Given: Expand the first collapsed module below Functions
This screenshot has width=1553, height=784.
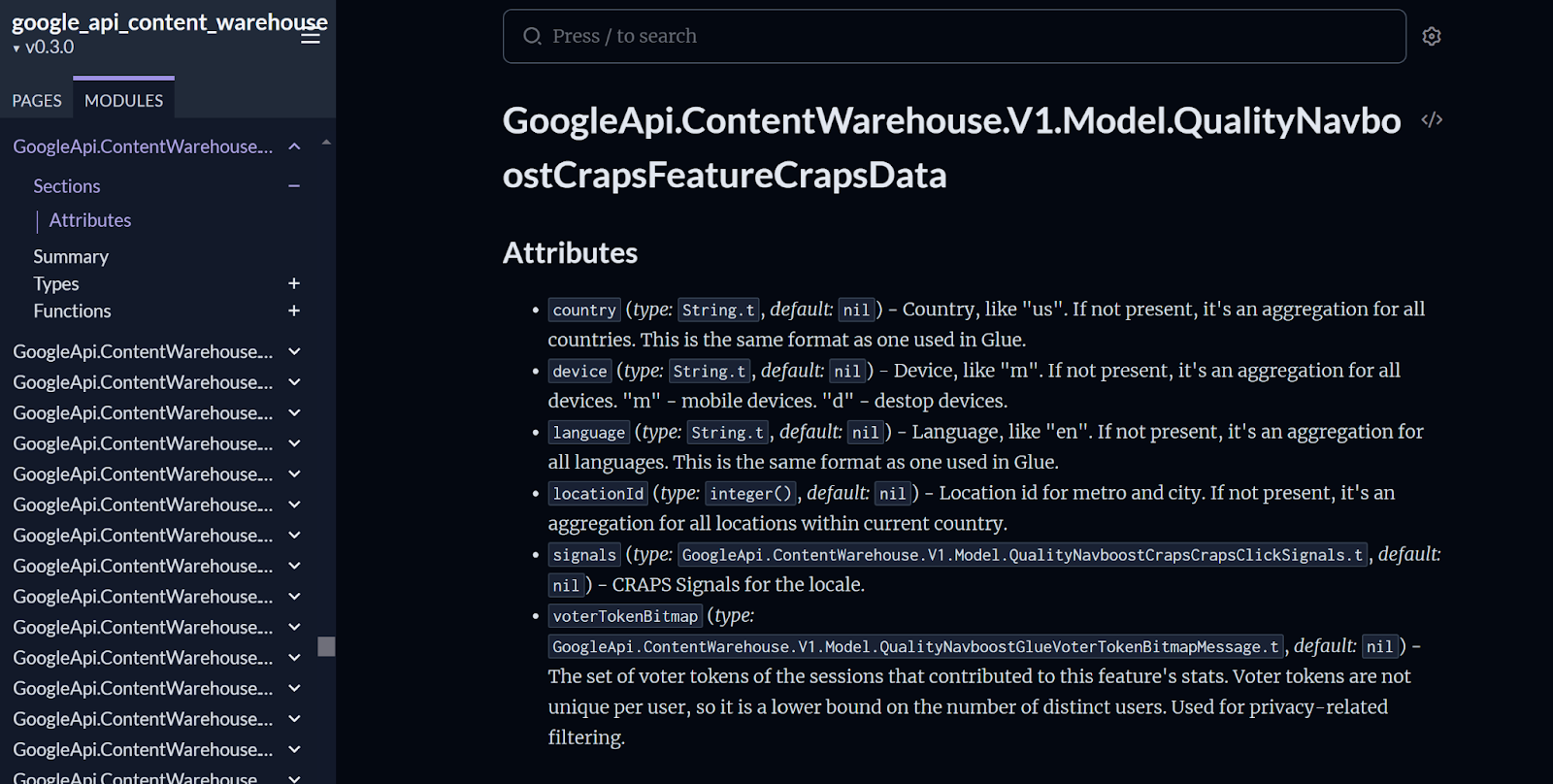Looking at the screenshot, I should [295, 351].
